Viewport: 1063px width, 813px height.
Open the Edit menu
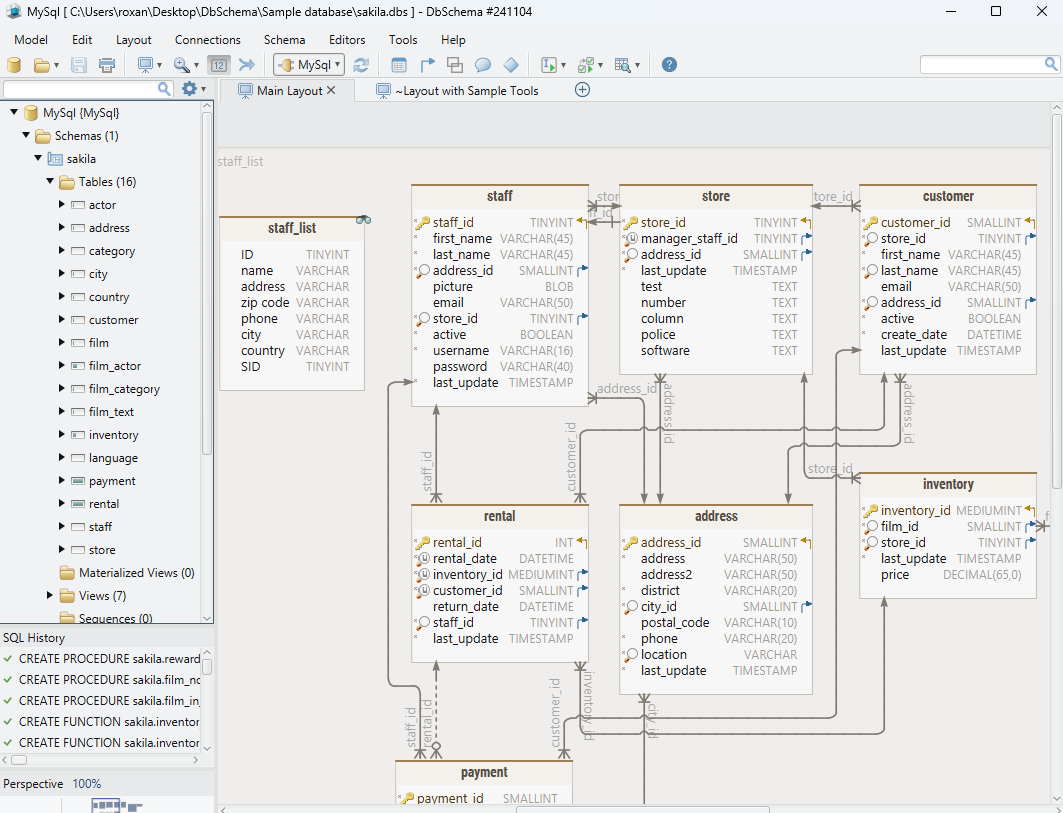[82, 40]
